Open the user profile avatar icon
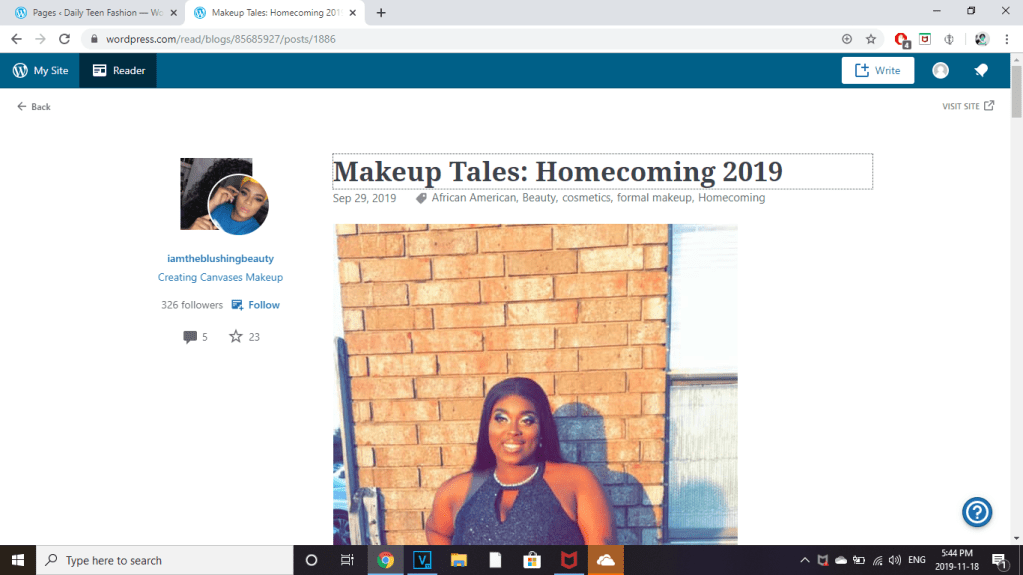This screenshot has height=575, width=1023. click(940, 70)
